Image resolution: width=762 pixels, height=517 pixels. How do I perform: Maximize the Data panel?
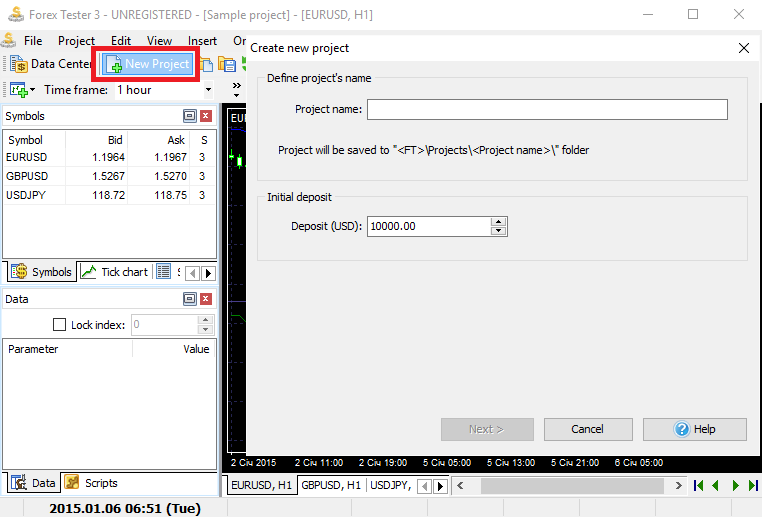pos(190,299)
